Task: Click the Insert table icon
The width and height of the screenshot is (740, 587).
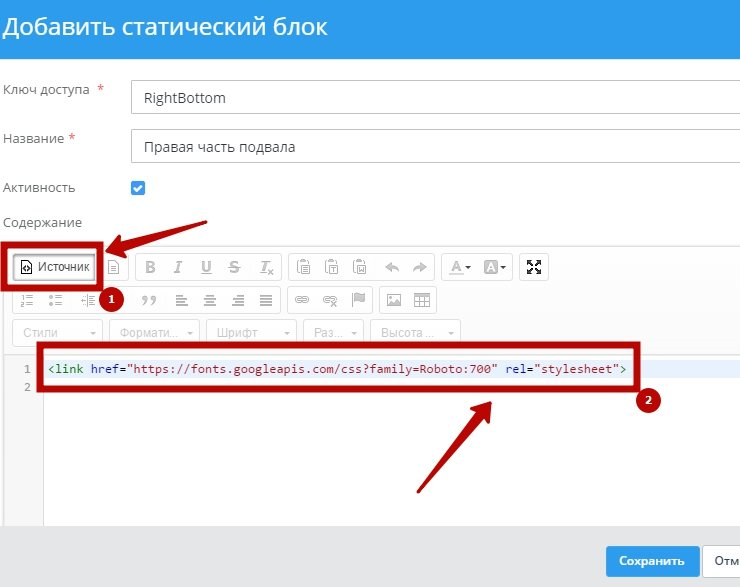Action: click(422, 299)
